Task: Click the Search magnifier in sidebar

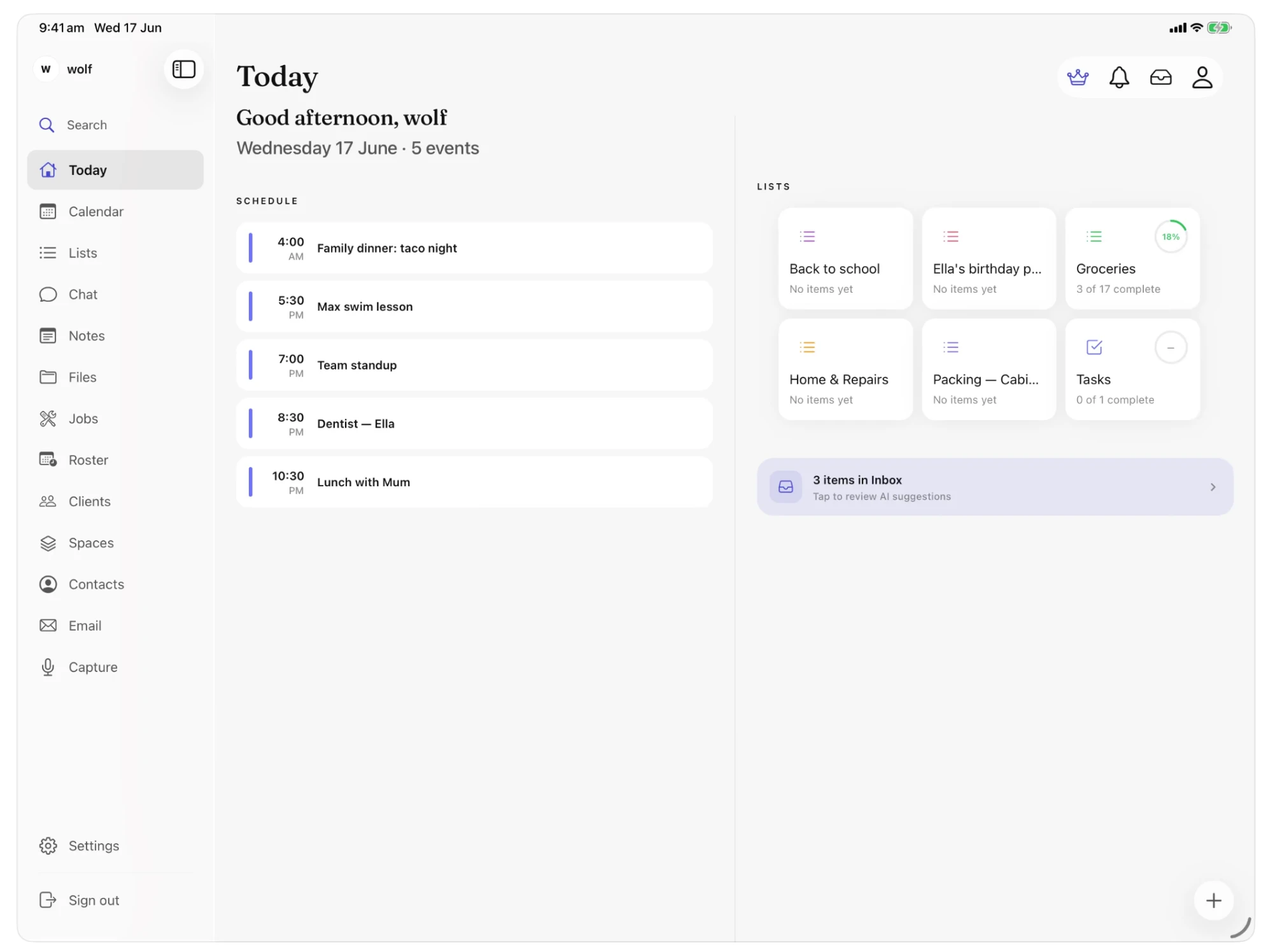Action: coord(46,125)
